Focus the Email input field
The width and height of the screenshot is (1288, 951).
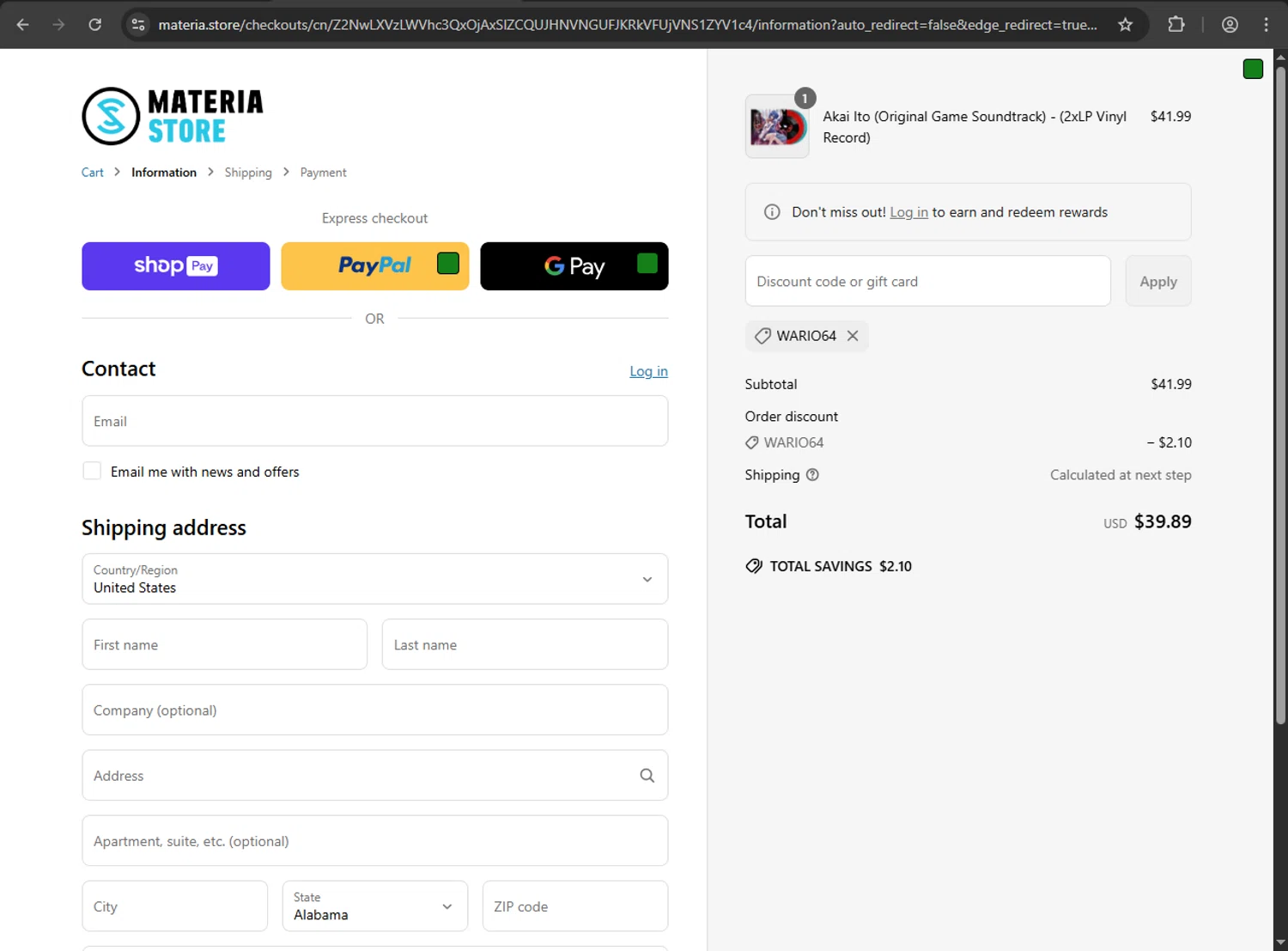coord(375,421)
